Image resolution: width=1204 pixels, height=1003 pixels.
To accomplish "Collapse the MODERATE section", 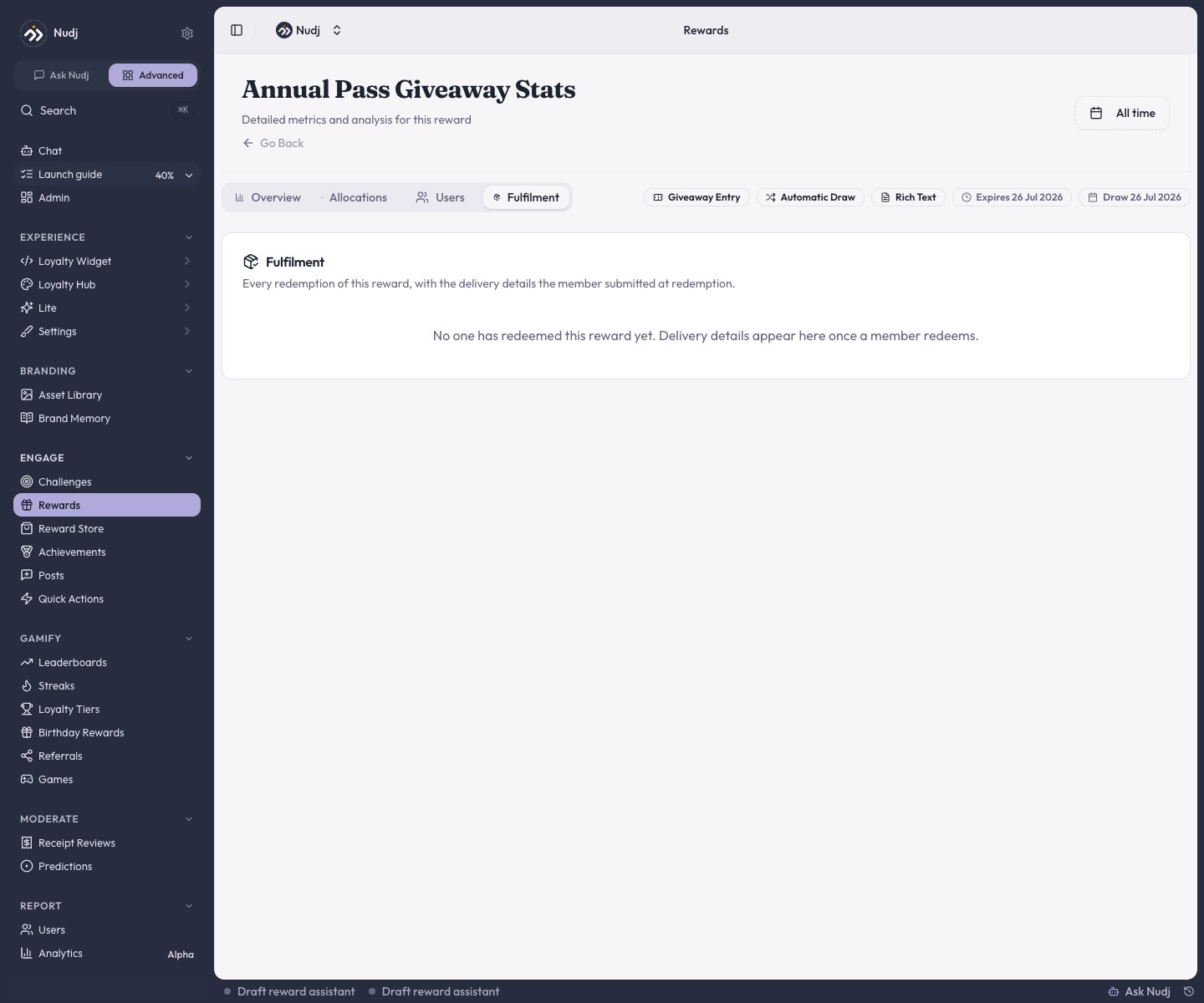I will point(189,819).
